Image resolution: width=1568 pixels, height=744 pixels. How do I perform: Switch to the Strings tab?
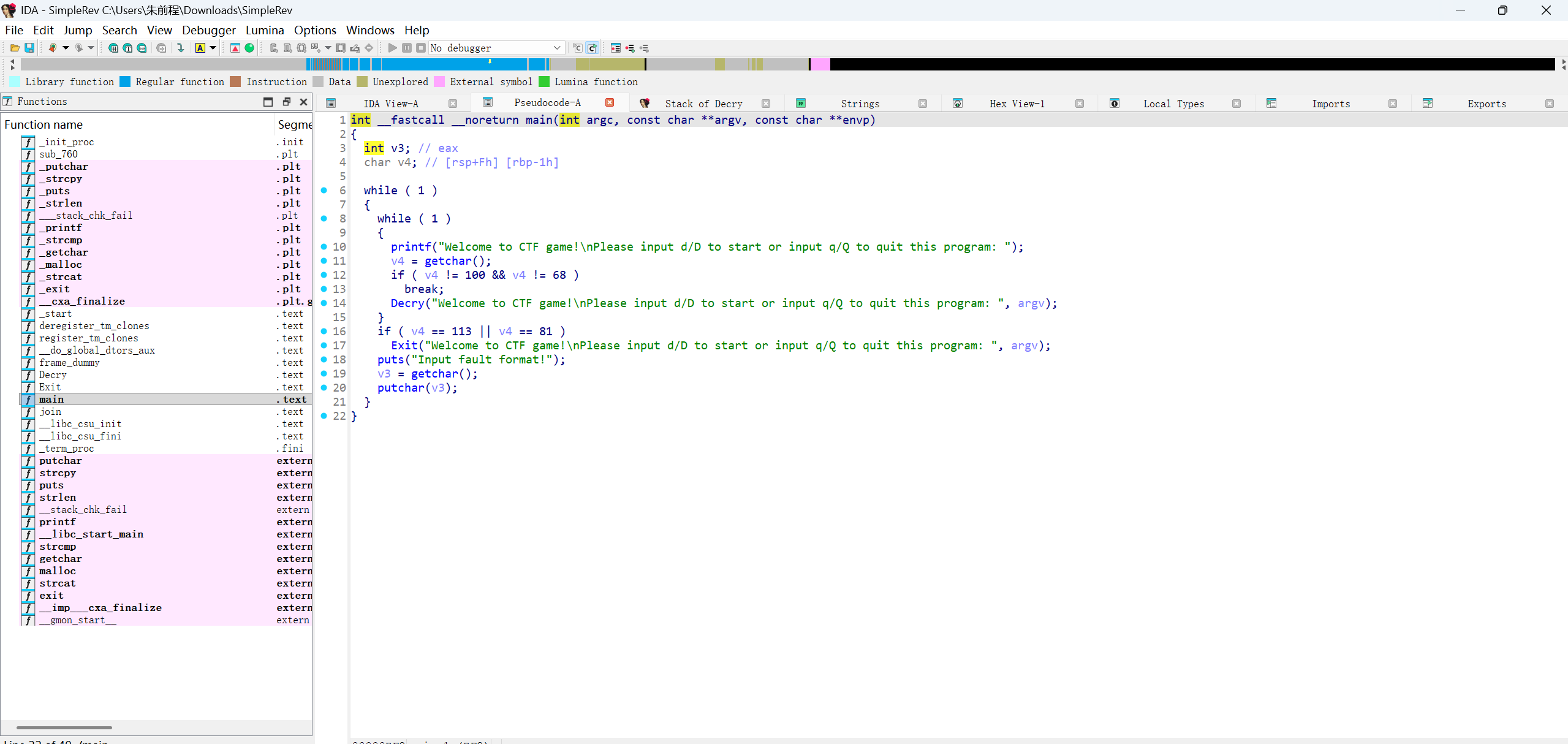point(859,104)
